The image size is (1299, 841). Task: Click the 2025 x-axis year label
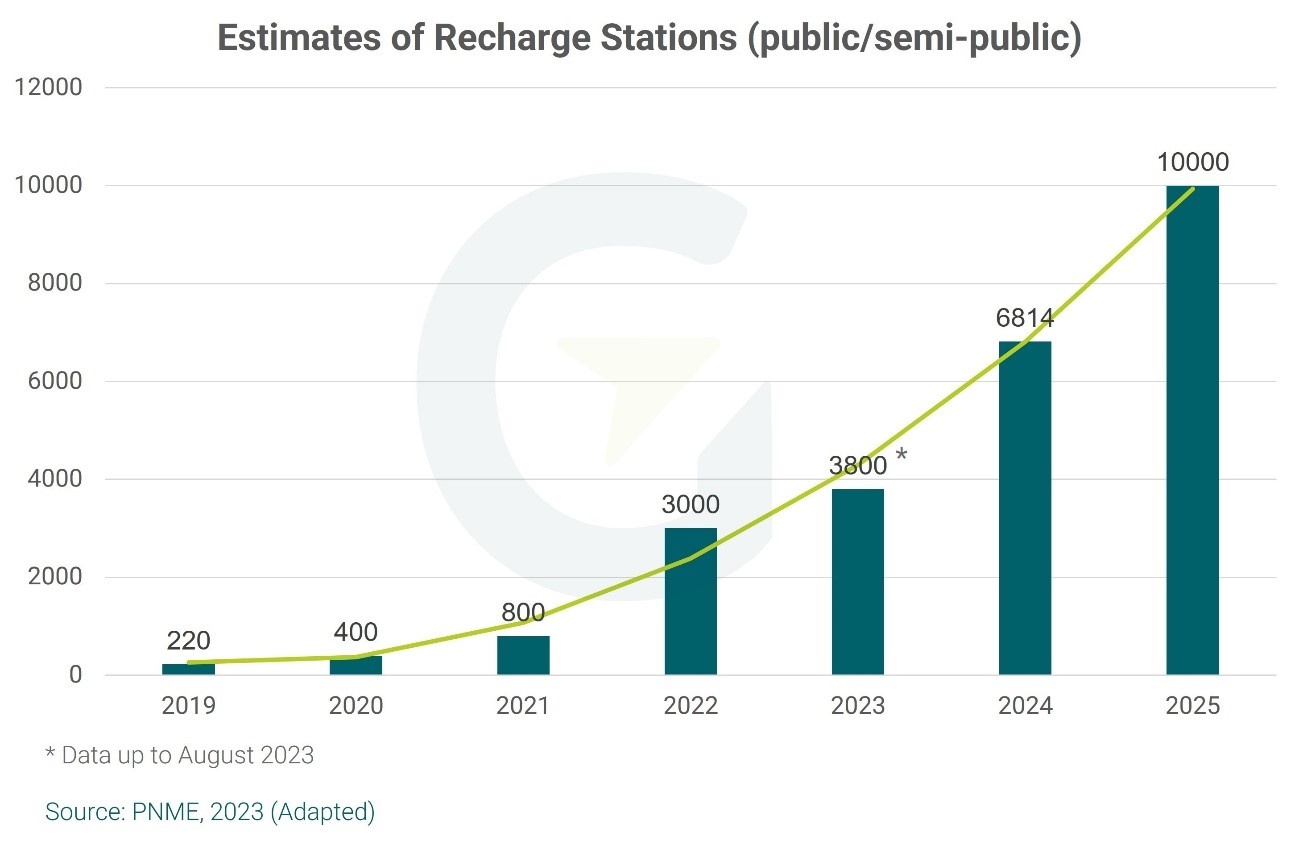(1192, 706)
